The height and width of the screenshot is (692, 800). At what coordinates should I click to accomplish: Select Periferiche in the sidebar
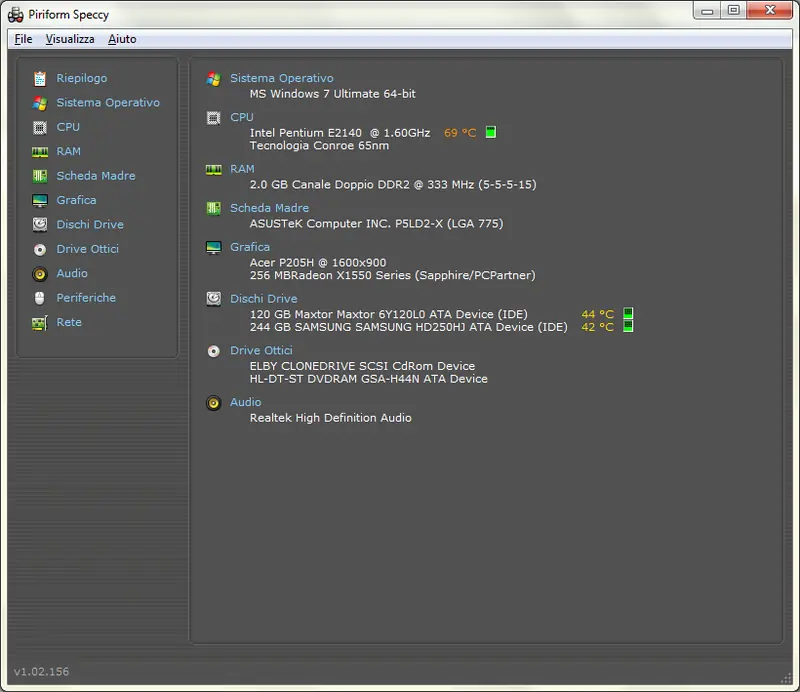click(x=86, y=298)
